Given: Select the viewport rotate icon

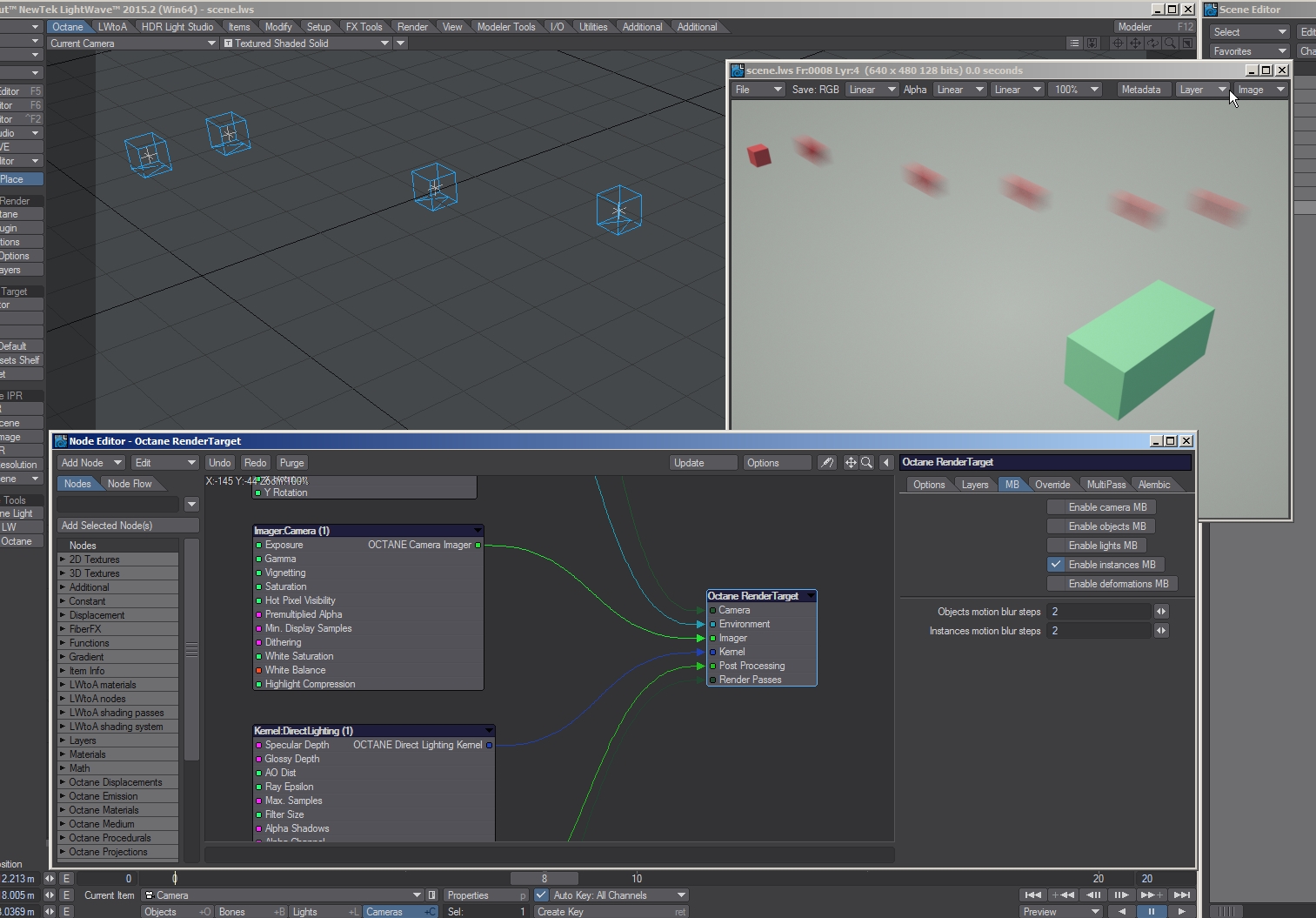Looking at the screenshot, I should (x=1152, y=43).
